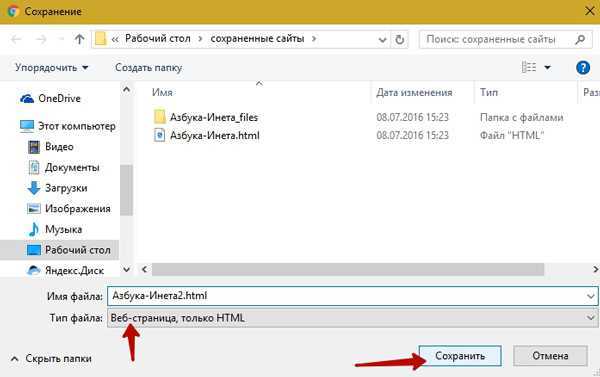Open the help question mark icon
The width and height of the screenshot is (600, 377).
pos(583,68)
